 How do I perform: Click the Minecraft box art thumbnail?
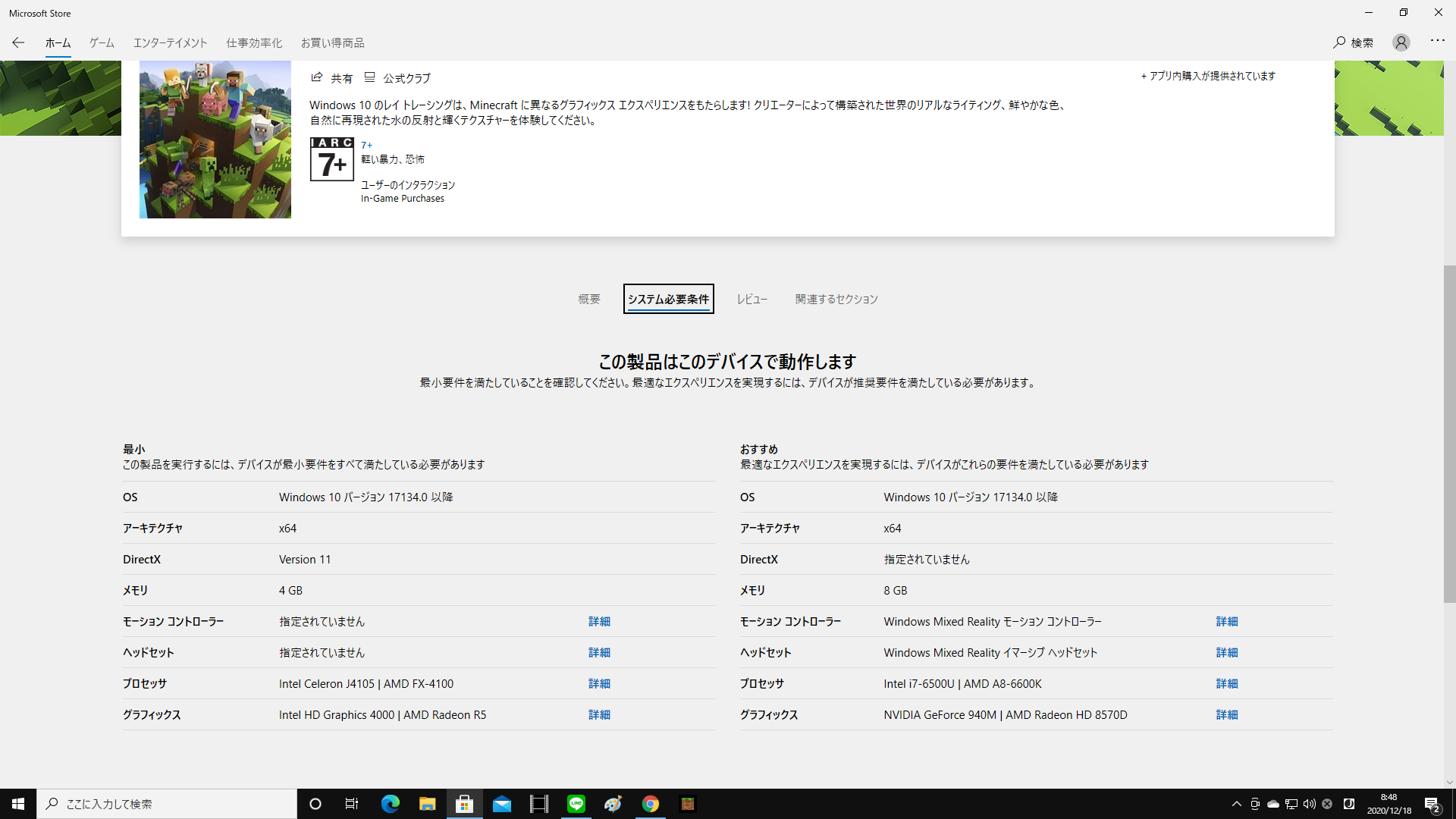pyautogui.click(x=215, y=140)
